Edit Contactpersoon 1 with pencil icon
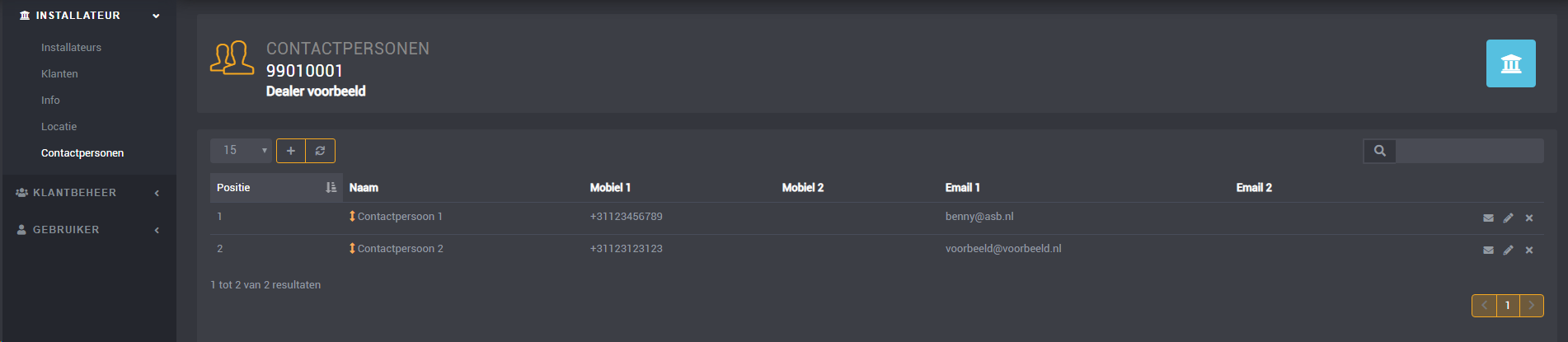Viewport: 1568px width, 342px height. pyautogui.click(x=1509, y=218)
